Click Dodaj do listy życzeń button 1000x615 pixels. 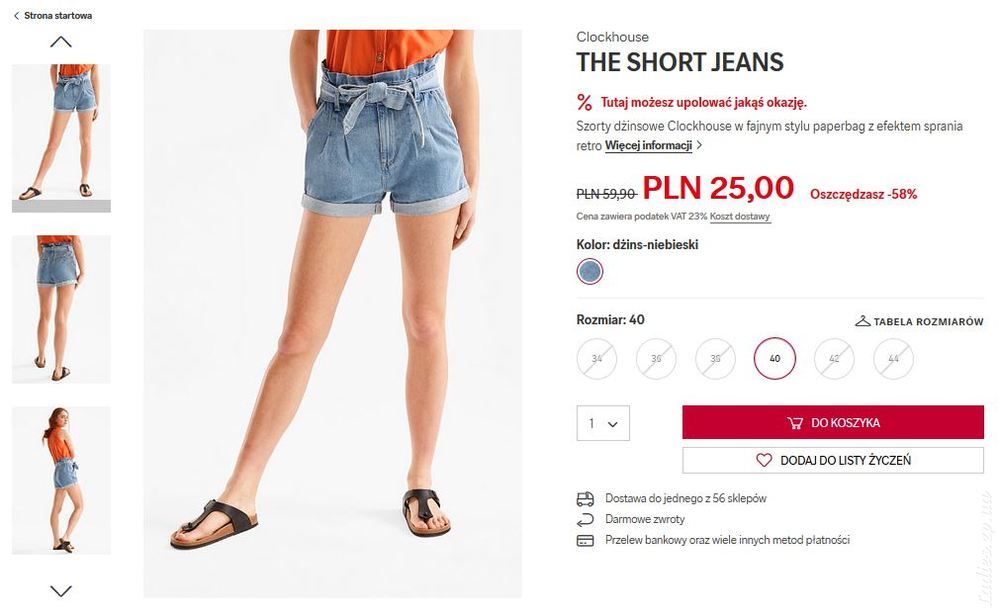point(833,460)
